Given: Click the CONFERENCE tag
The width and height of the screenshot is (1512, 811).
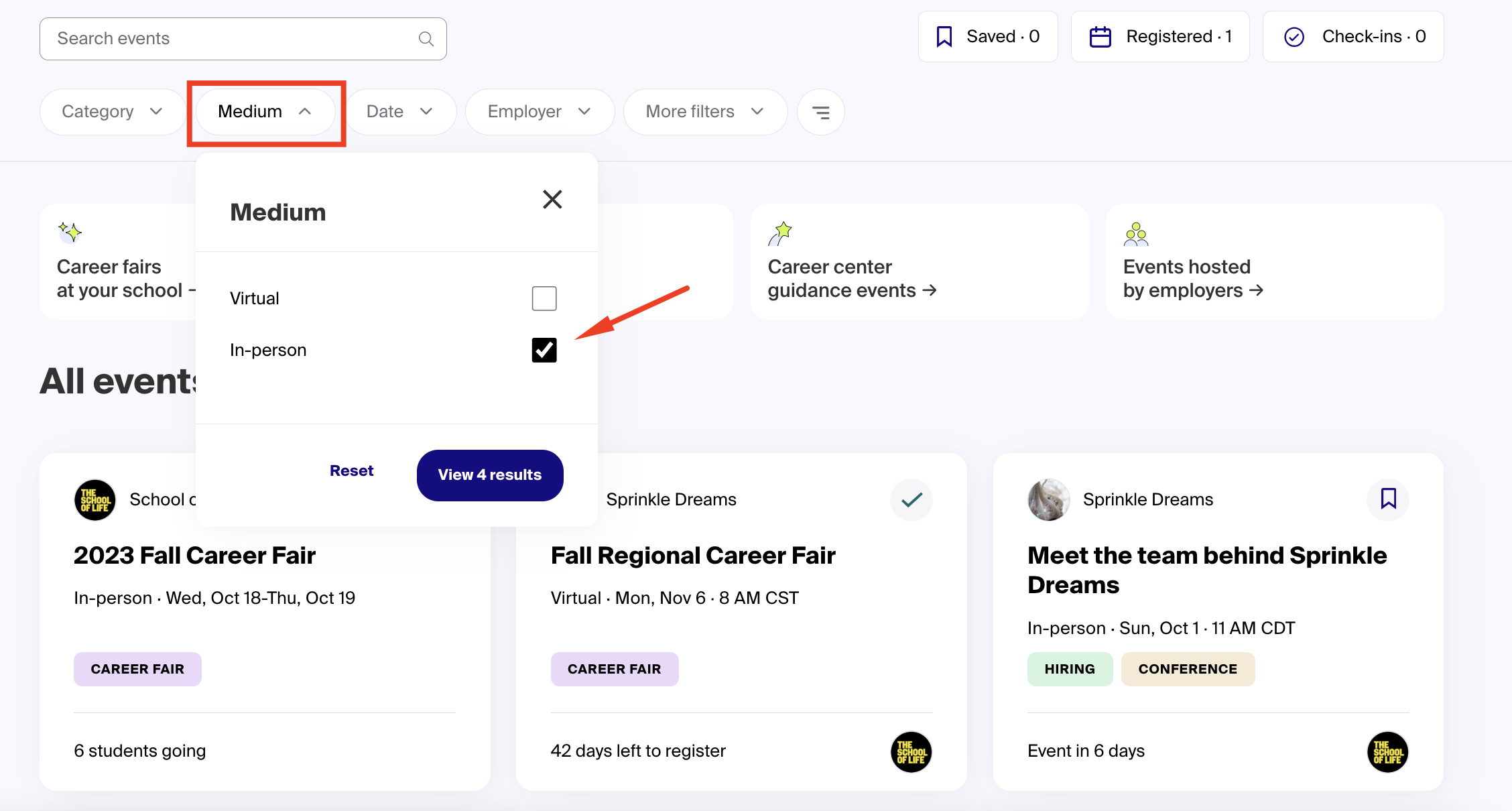Looking at the screenshot, I should coord(1188,669).
